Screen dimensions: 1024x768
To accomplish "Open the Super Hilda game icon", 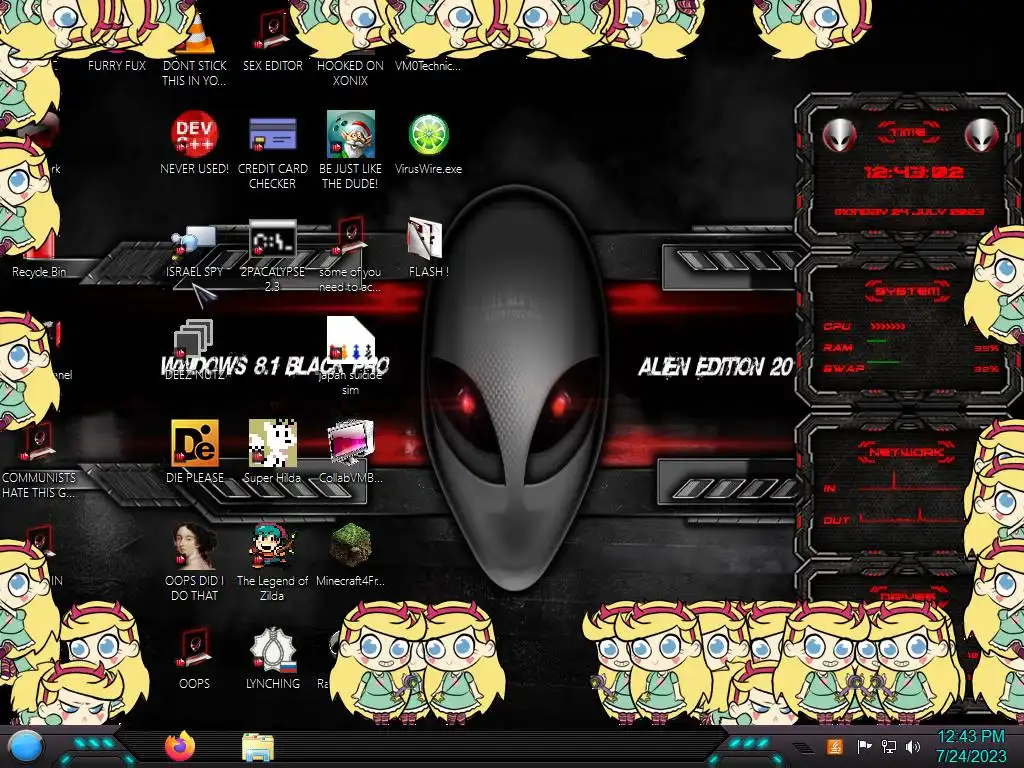I will point(272,443).
